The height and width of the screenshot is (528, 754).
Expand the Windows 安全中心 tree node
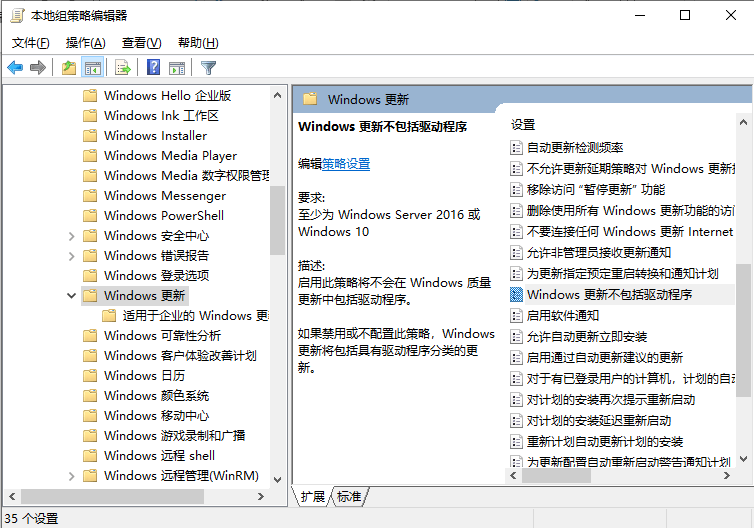[x=71, y=236]
